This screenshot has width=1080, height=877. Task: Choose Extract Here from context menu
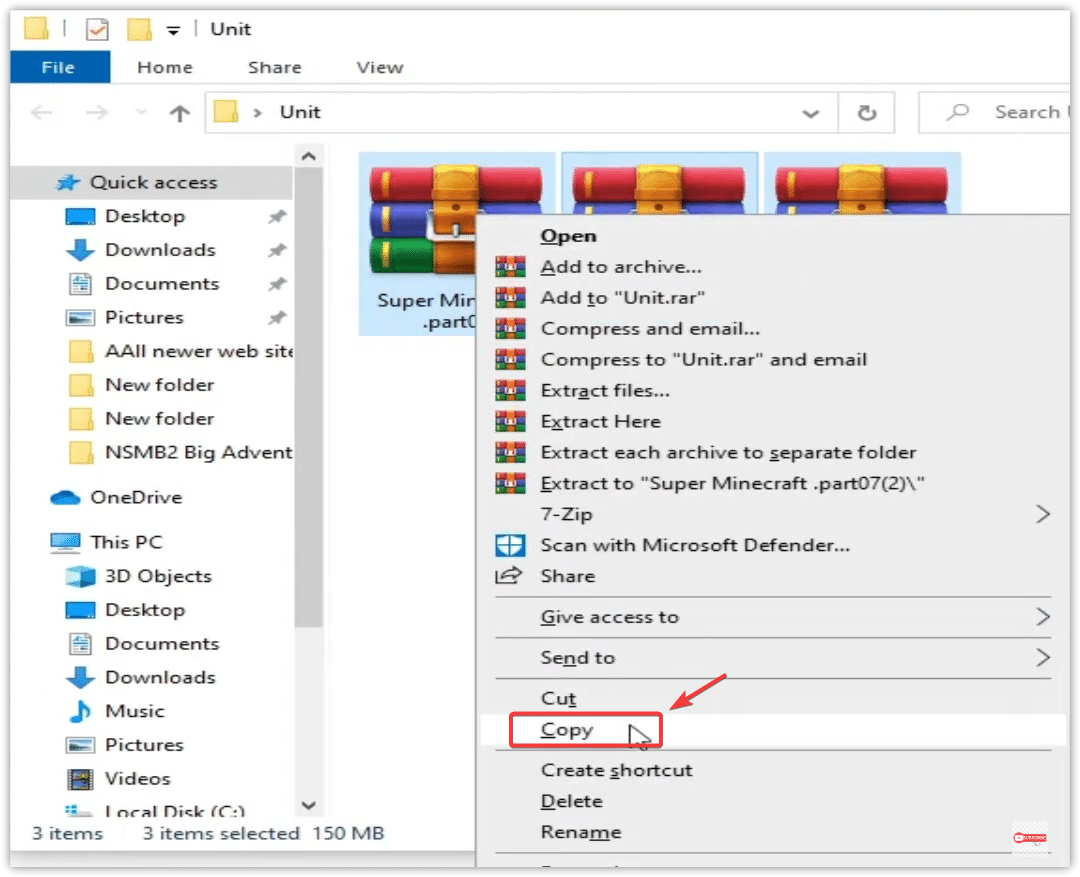(x=600, y=421)
